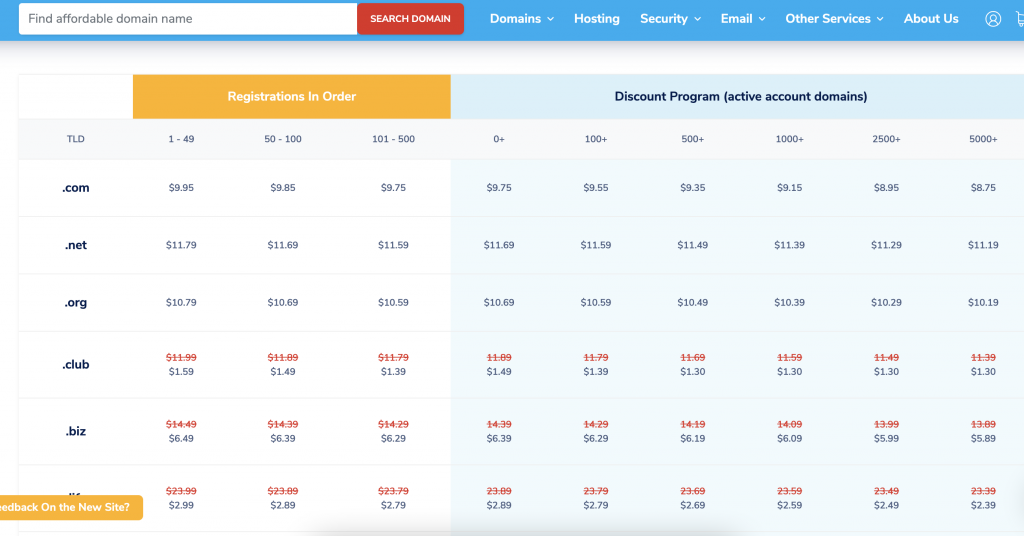Expand the Email dropdown menu

pos(743,19)
